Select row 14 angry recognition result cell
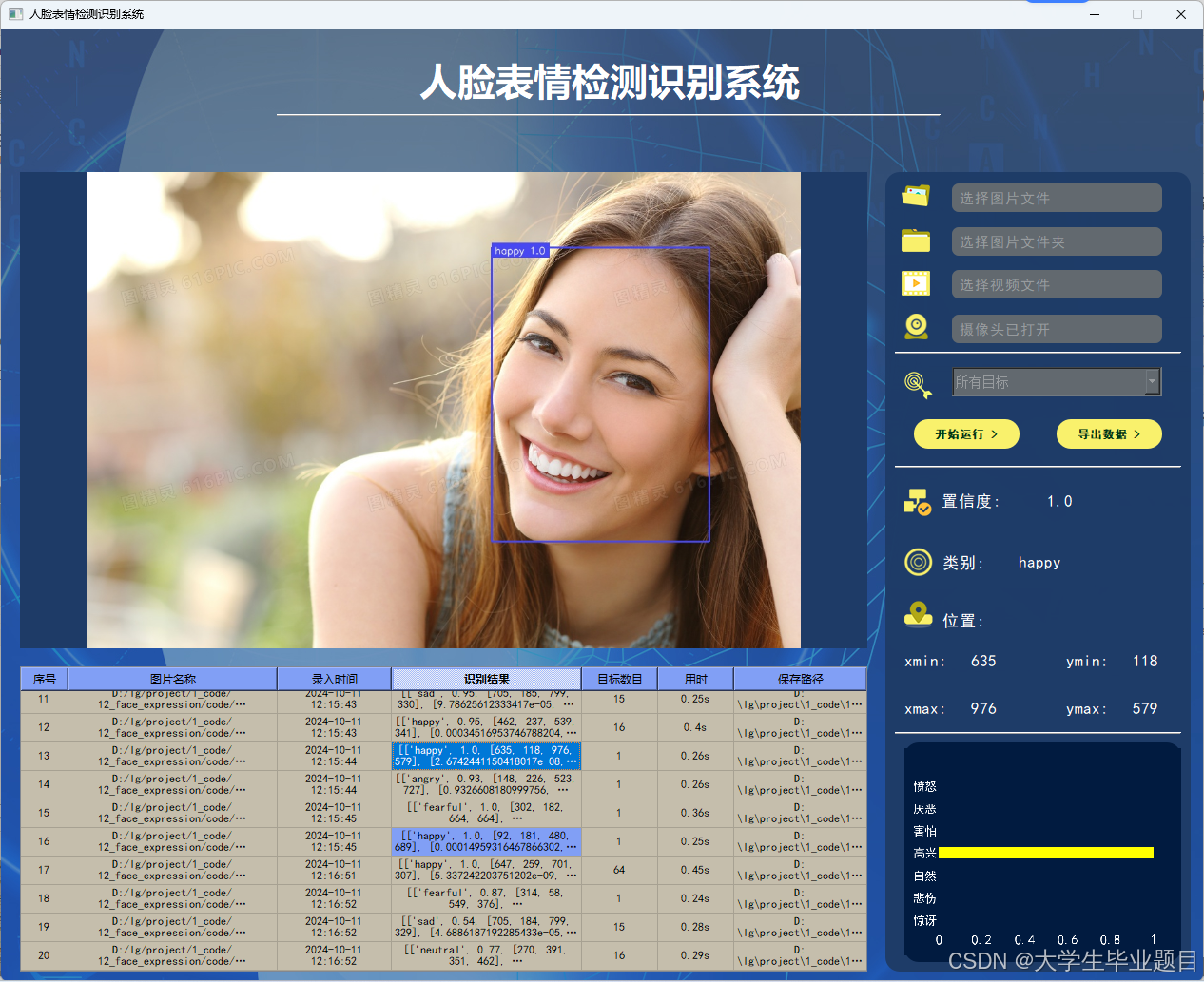Image resolution: width=1204 pixels, height=982 pixels. pos(486,784)
